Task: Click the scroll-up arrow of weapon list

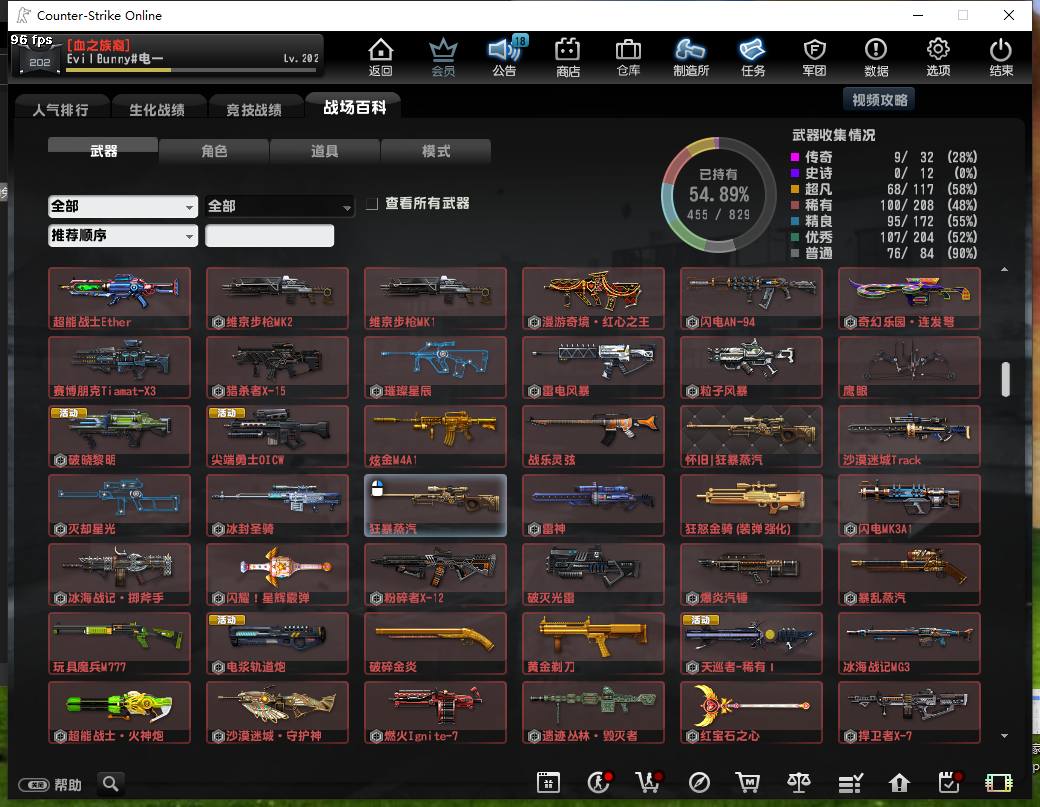Action: pos(1004,269)
